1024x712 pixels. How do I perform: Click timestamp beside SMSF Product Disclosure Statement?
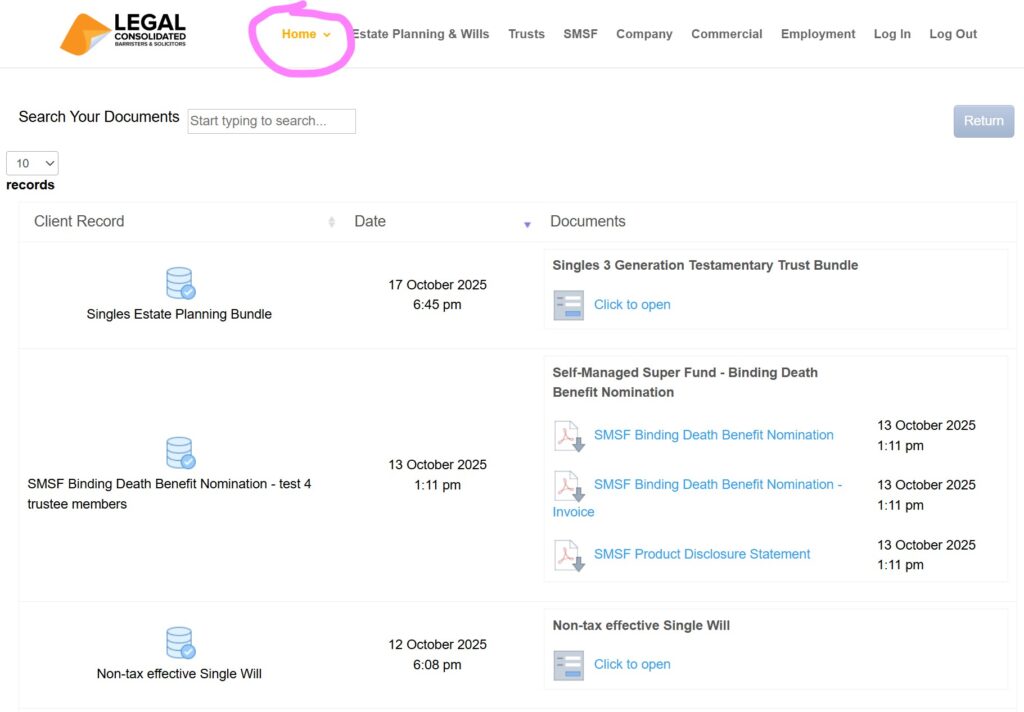pyautogui.click(x=926, y=555)
